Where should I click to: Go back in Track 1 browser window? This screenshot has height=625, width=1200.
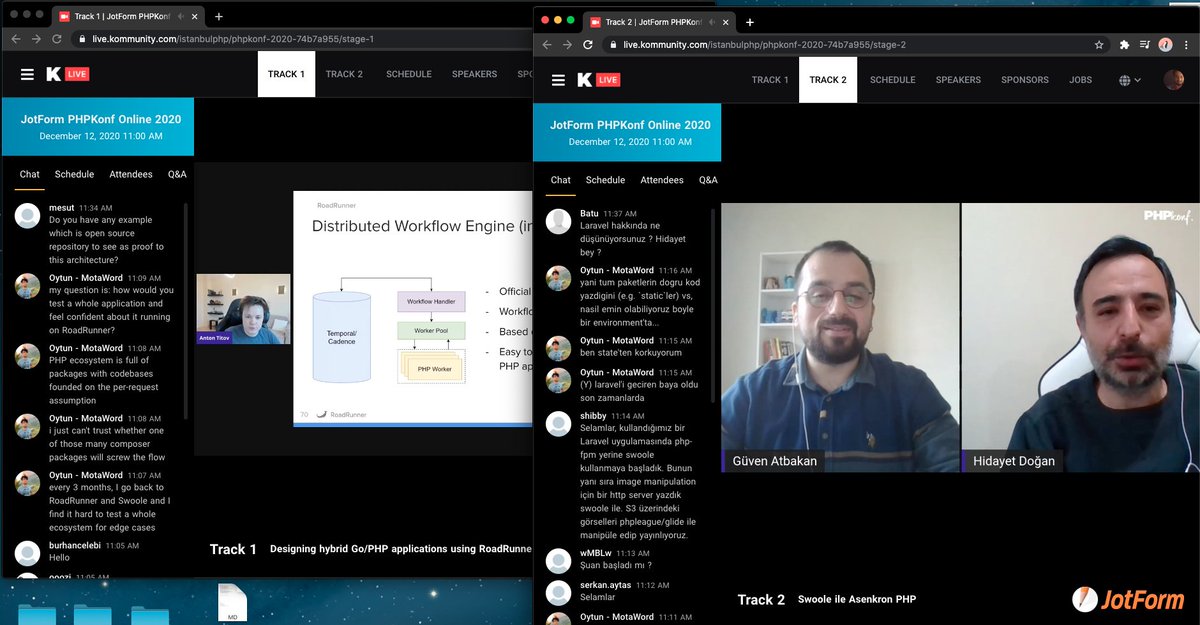click(x=14, y=38)
